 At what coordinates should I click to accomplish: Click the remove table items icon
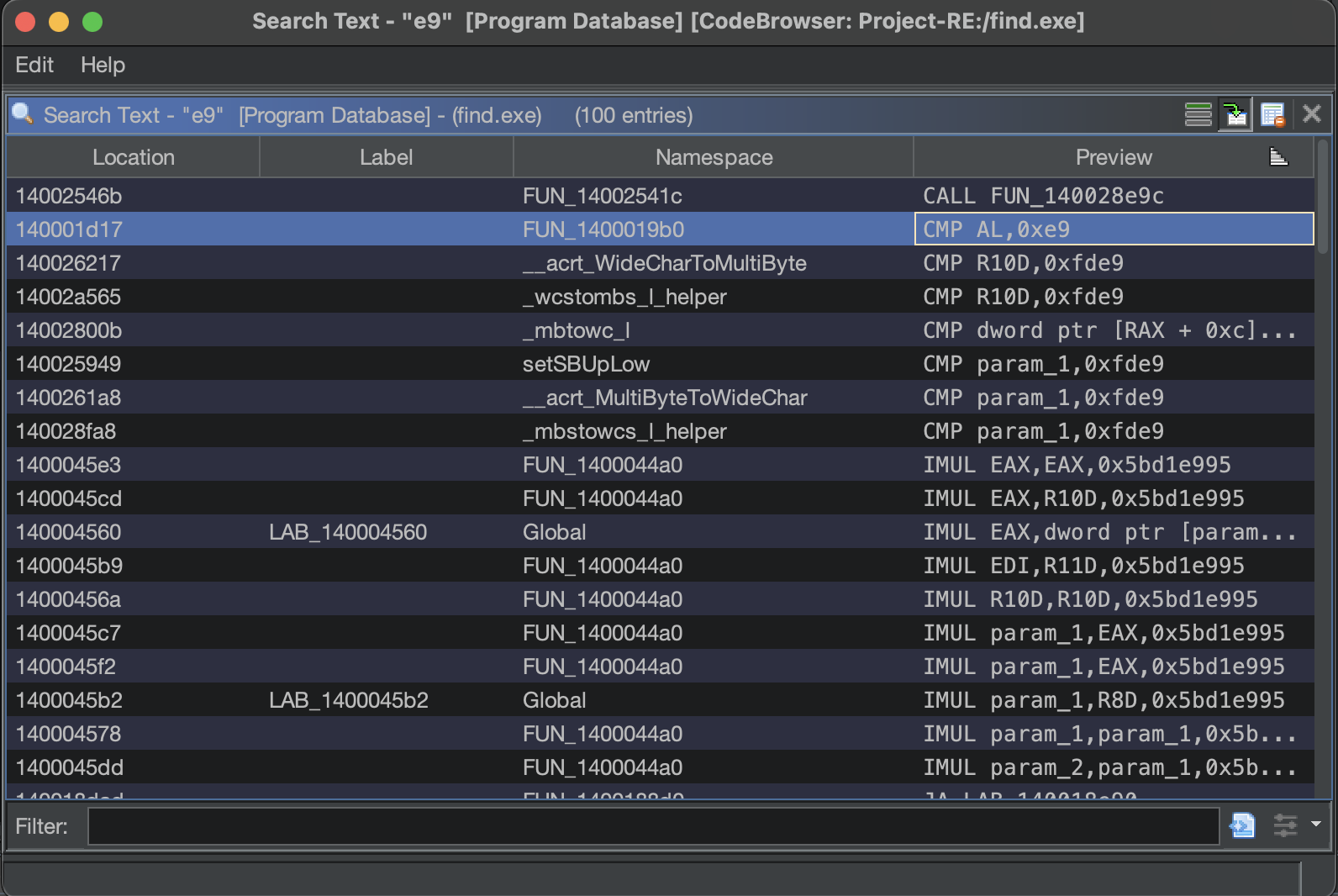(x=1273, y=114)
